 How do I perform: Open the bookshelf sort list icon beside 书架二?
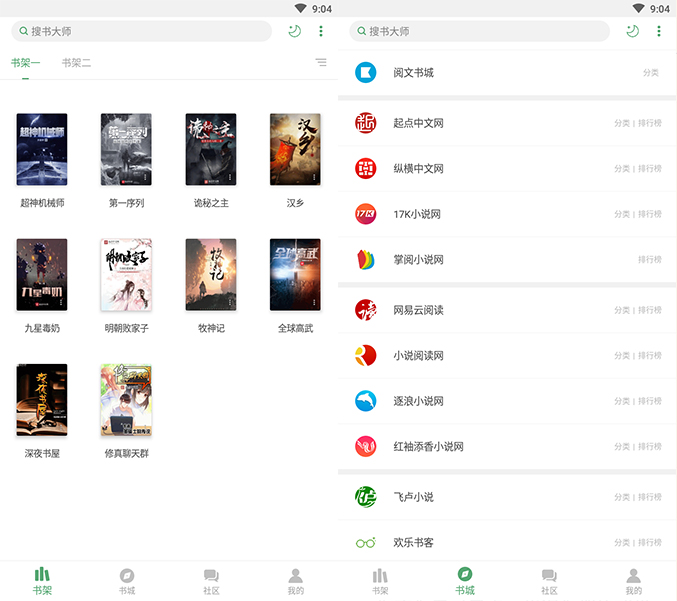321,62
